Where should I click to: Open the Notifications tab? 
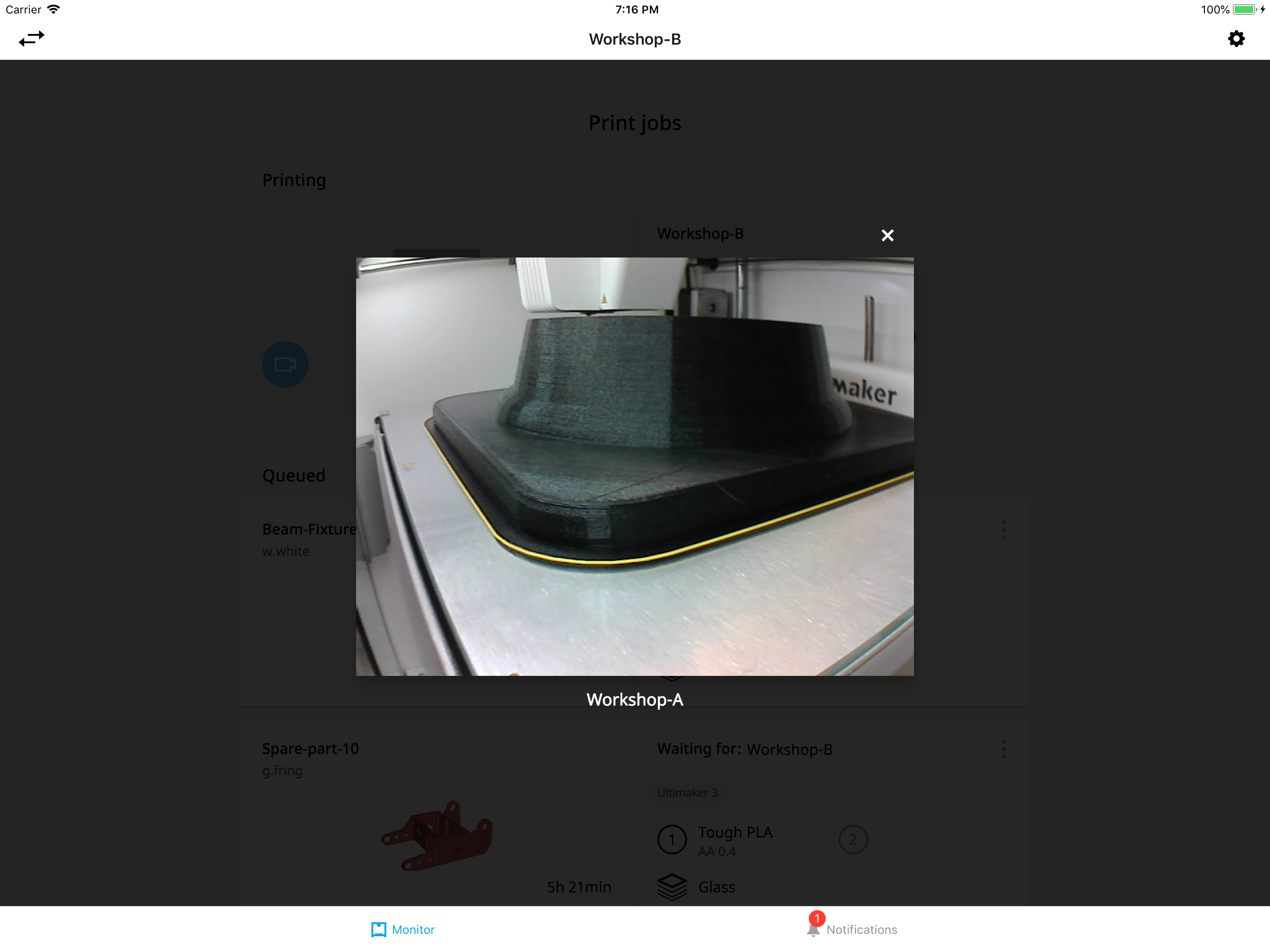click(x=852, y=929)
